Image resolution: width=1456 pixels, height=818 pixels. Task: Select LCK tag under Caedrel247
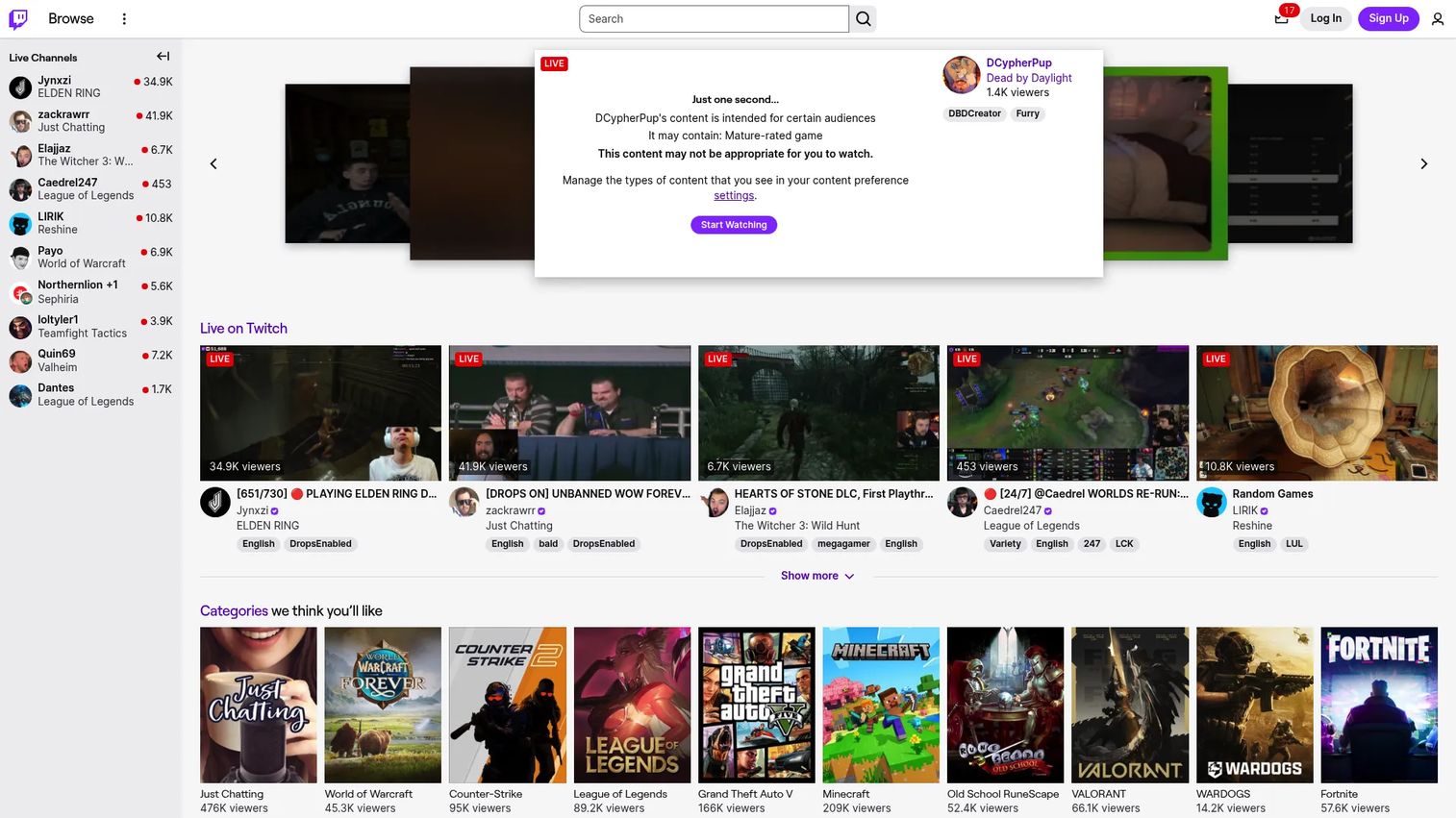[x=1124, y=544]
